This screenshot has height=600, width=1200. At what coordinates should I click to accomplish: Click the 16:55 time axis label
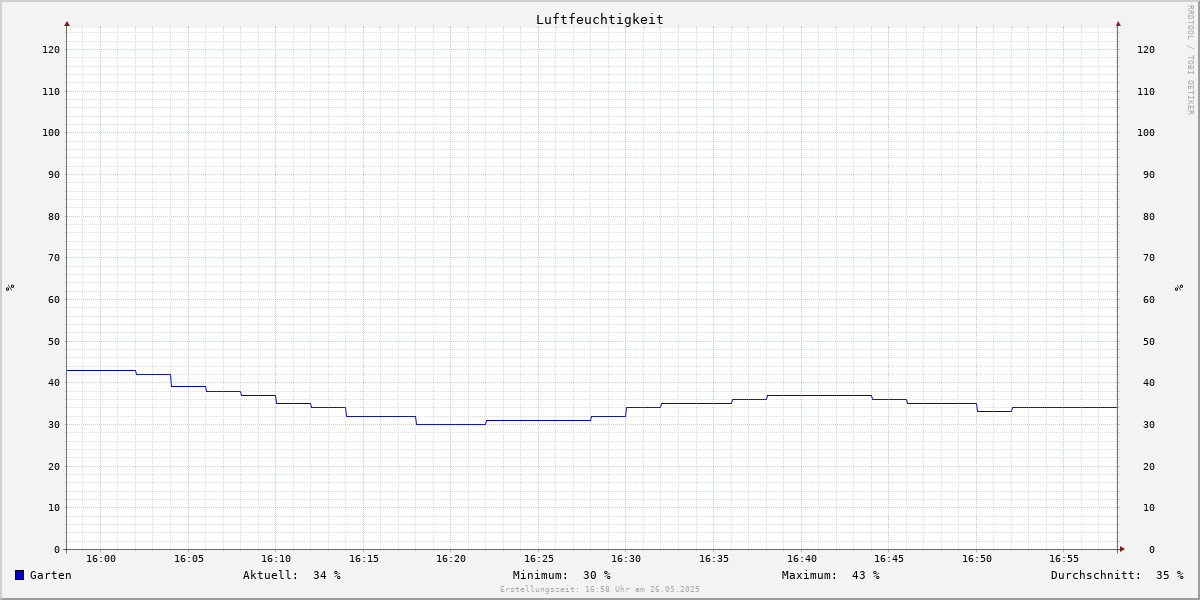click(1064, 559)
